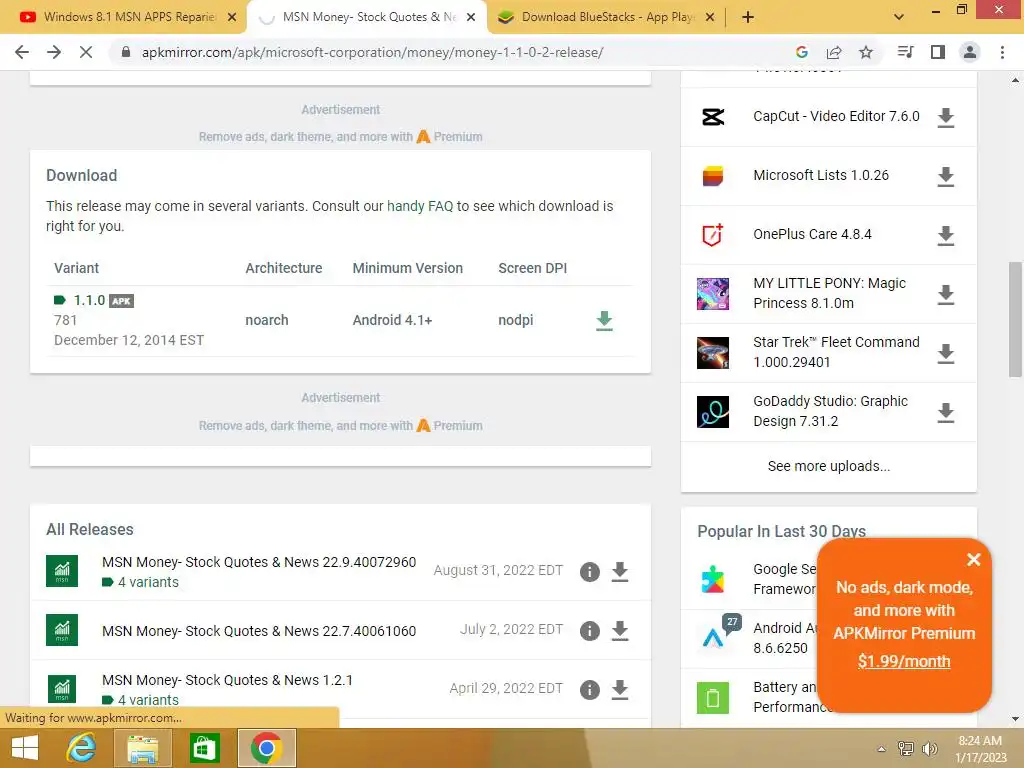Viewport: 1024px width, 768px height.
Task: Close the Windows 8.1 MSN APPS tab
Action: pyautogui.click(x=232, y=17)
